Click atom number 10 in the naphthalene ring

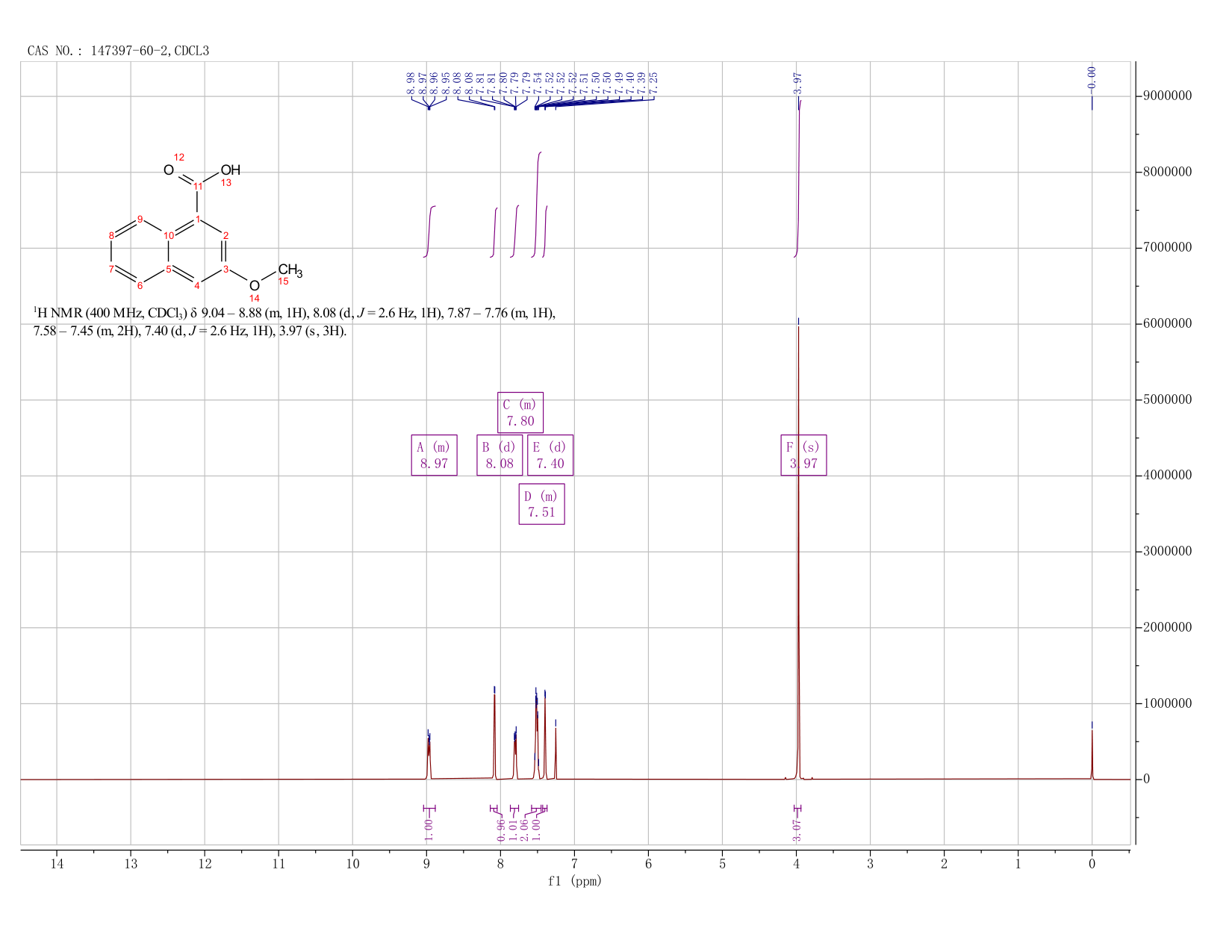click(x=169, y=235)
